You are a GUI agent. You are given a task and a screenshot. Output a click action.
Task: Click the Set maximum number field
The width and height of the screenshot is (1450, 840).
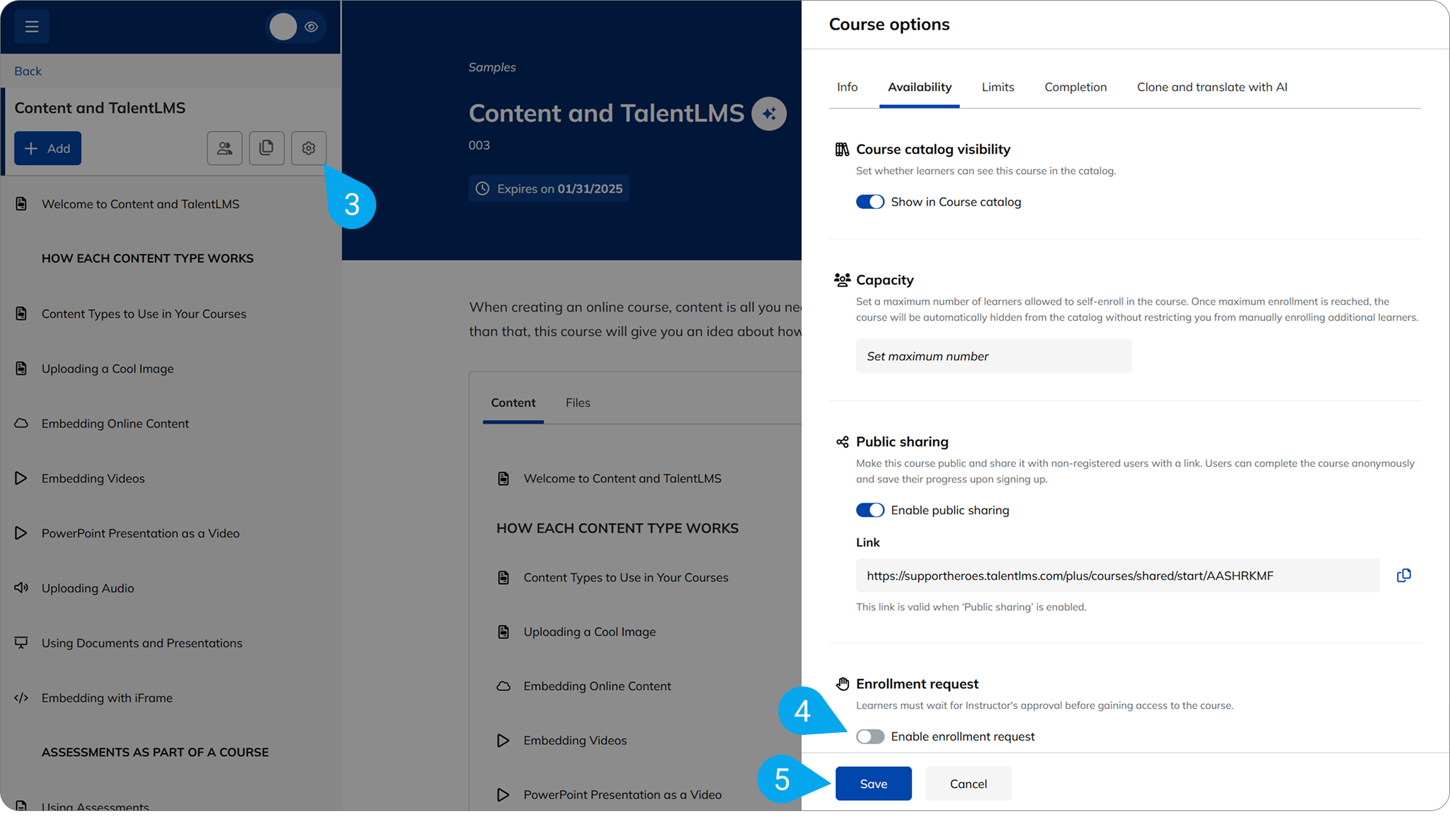[993, 356]
